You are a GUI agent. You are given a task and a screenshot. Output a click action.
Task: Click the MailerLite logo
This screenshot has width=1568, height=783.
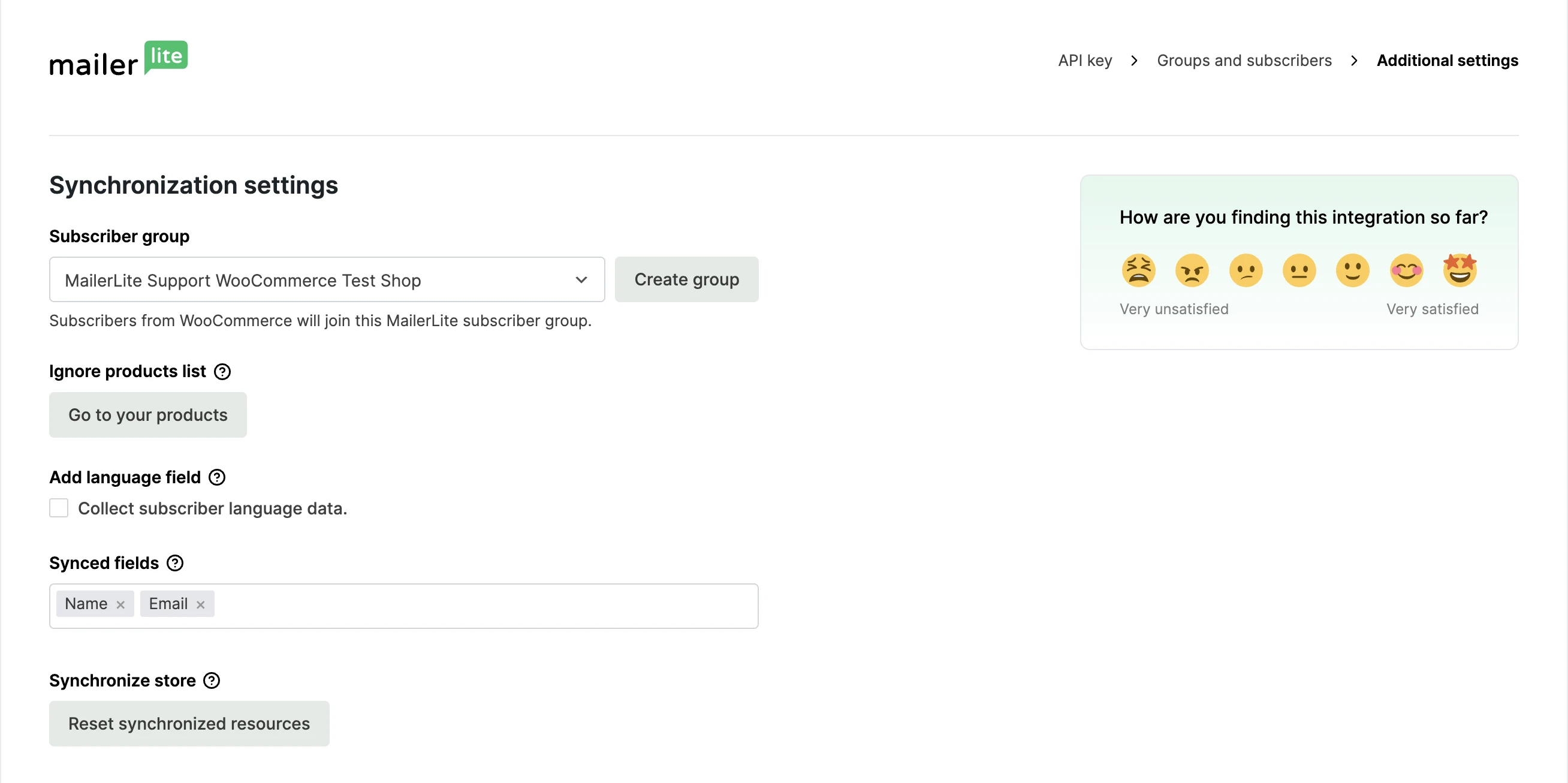click(119, 59)
